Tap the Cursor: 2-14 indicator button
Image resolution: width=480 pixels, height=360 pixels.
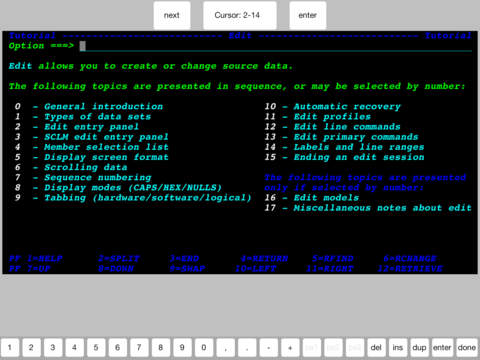240,15
